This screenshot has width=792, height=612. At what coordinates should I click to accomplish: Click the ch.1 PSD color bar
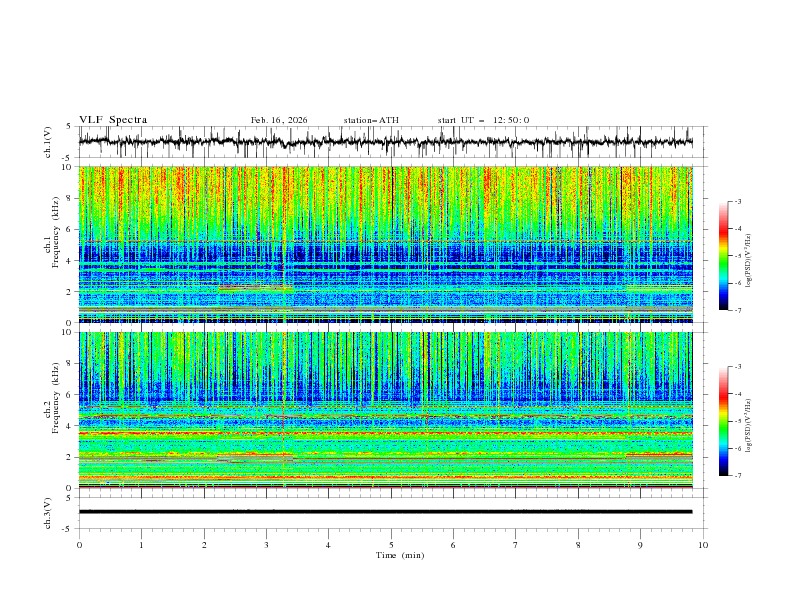[x=723, y=256]
